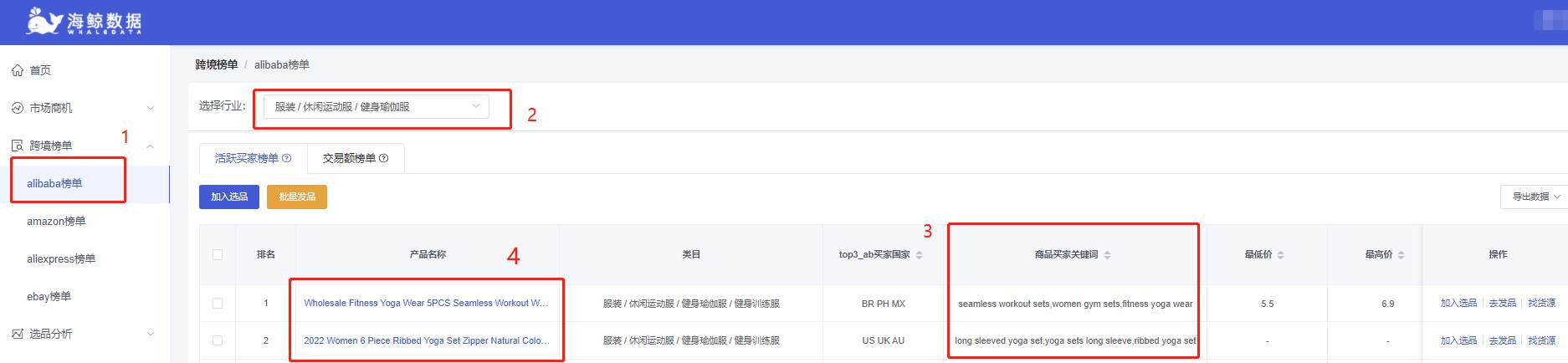
Task: Click the 操作 column header
Action: point(1498,254)
